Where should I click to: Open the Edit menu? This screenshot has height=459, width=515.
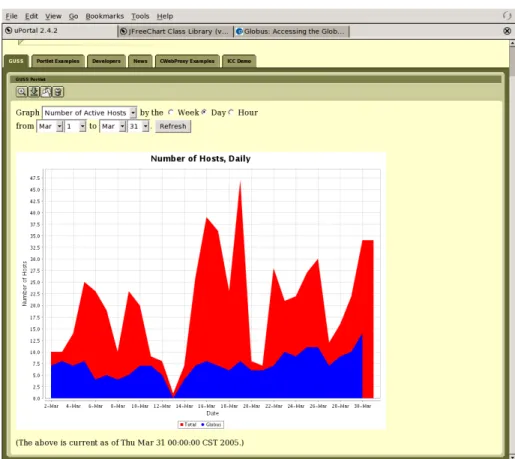pyautogui.click(x=31, y=16)
